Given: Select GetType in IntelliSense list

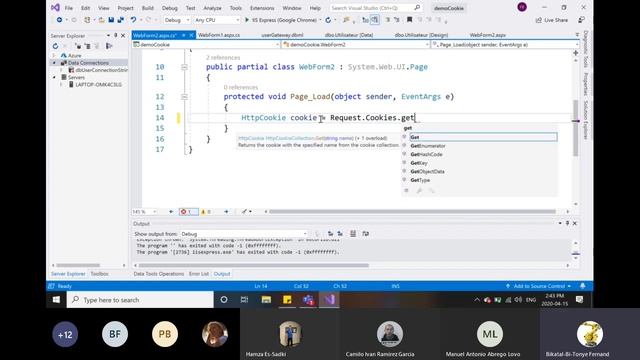Looking at the screenshot, I should tap(420, 180).
